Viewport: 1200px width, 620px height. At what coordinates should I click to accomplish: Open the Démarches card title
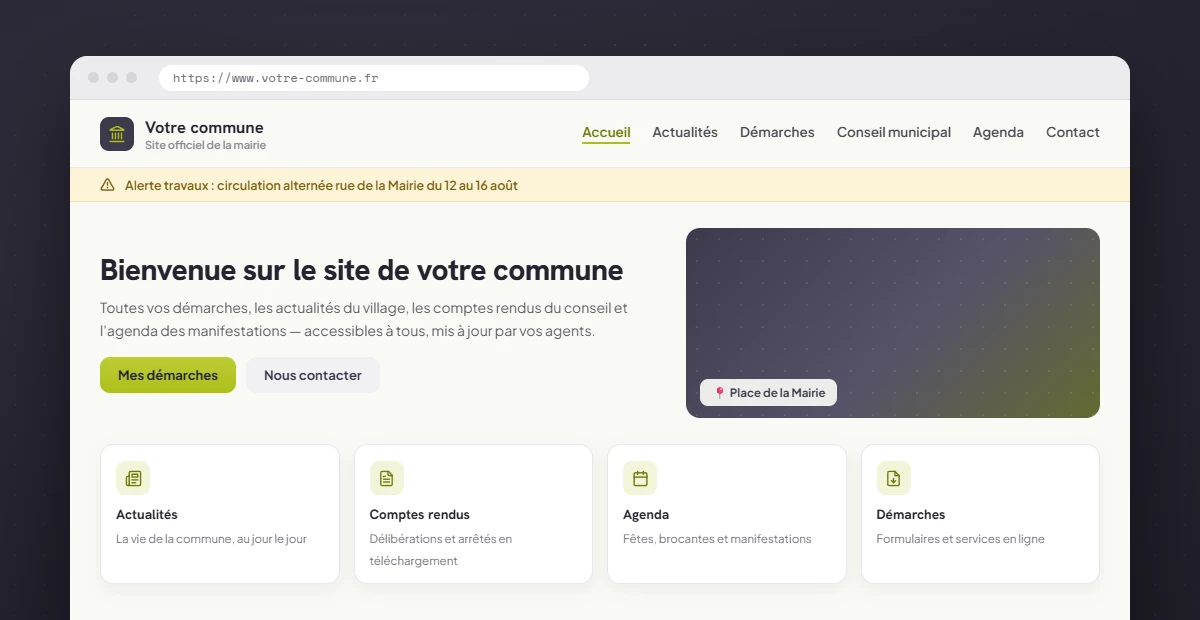click(911, 514)
